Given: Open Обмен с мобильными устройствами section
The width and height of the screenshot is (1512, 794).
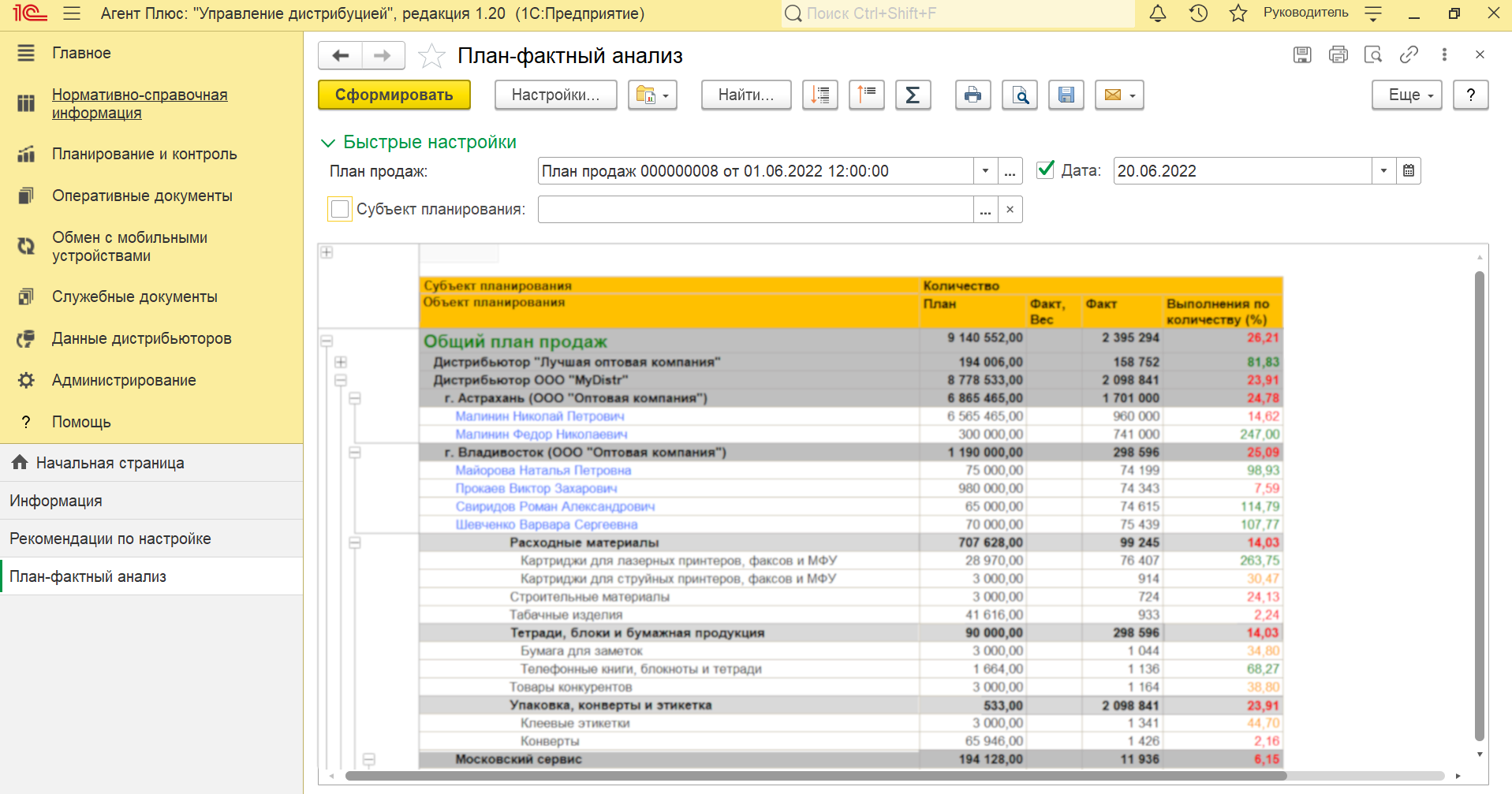Looking at the screenshot, I should click(151, 246).
